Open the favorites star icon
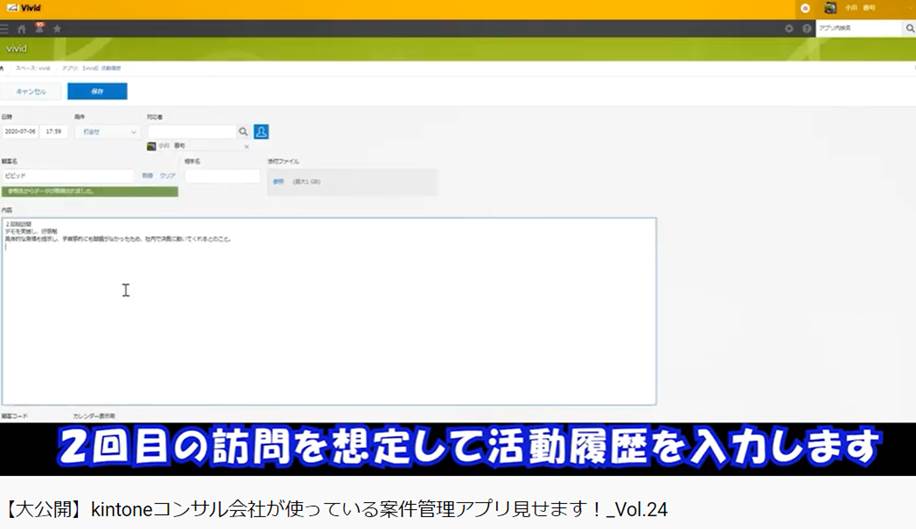916x529 pixels. point(57,29)
